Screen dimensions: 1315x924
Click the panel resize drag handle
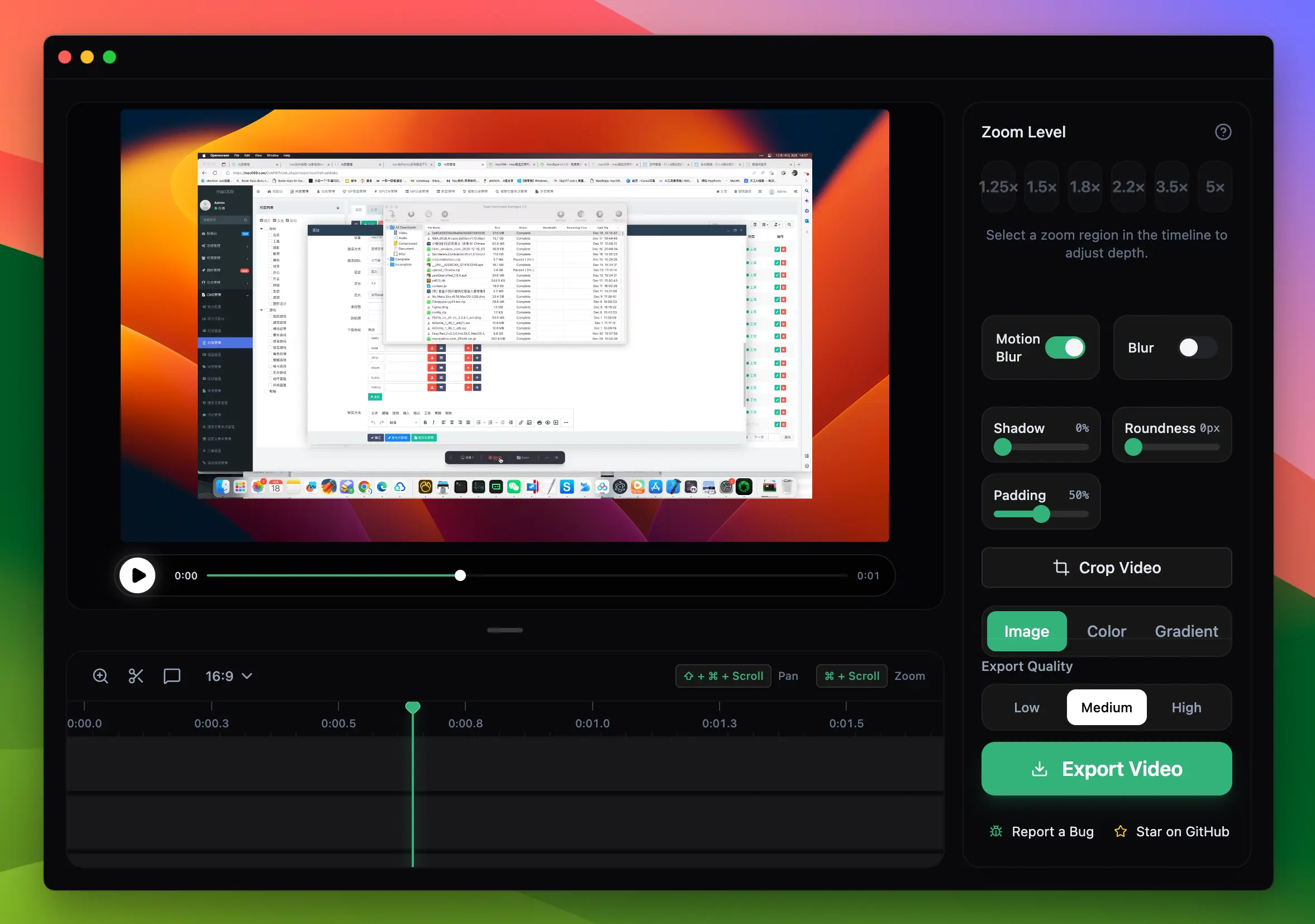click(504, 630)
